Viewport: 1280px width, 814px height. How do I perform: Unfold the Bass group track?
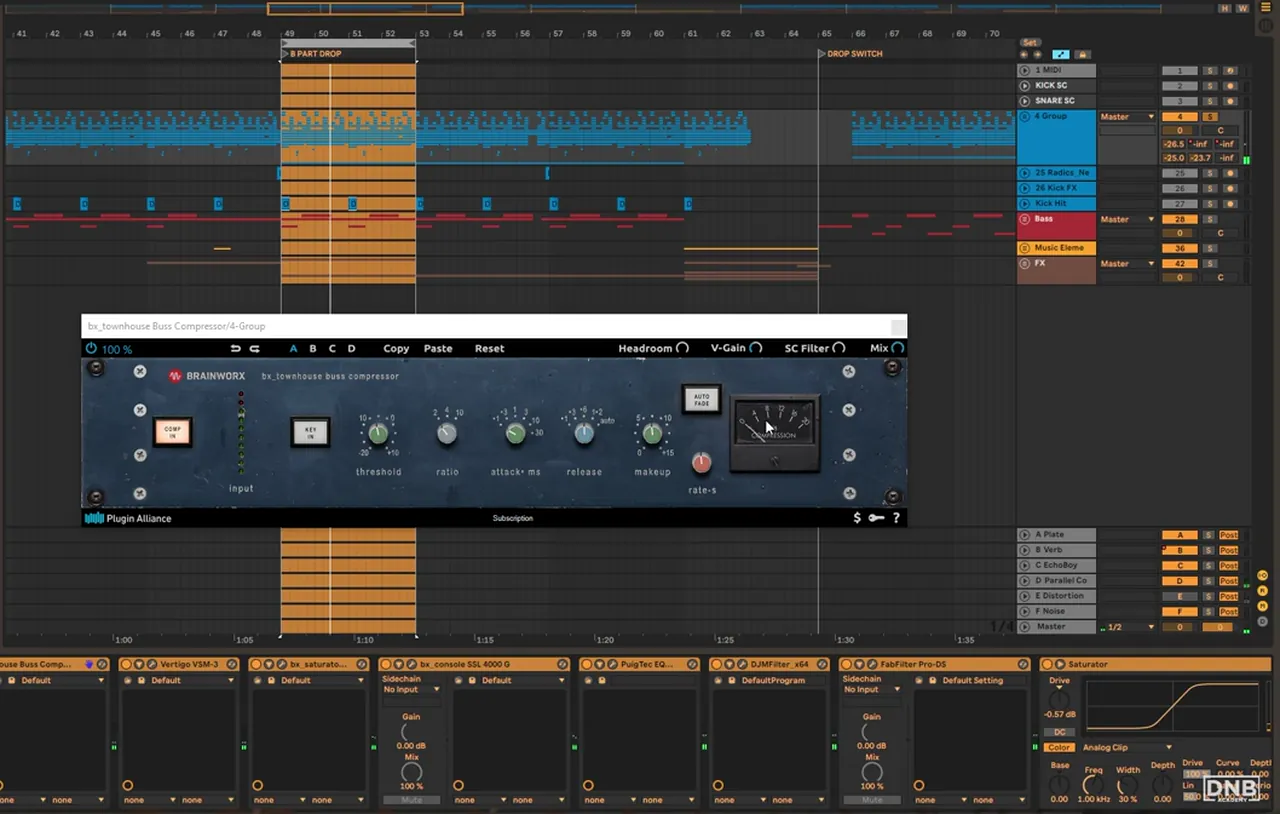[1025, 219]
